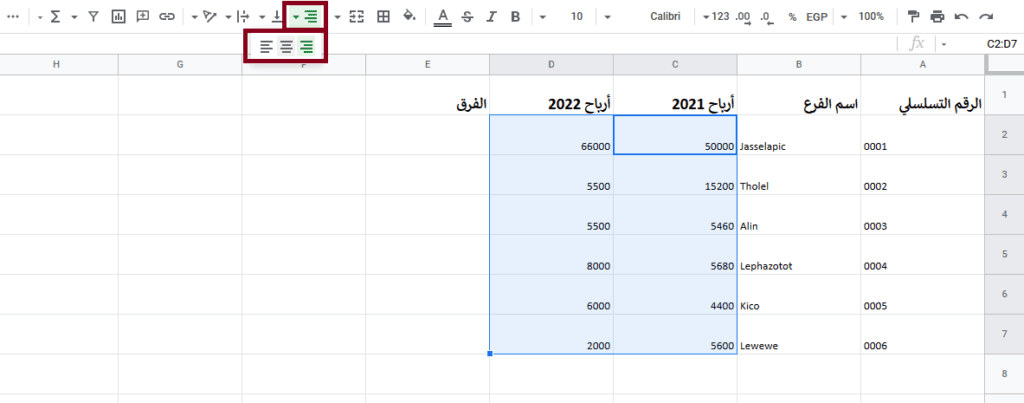Image resolution: width=1024 pixels, height=403 pixels.
Task: Activate the paint format roller icon
Action: (914, 16)
